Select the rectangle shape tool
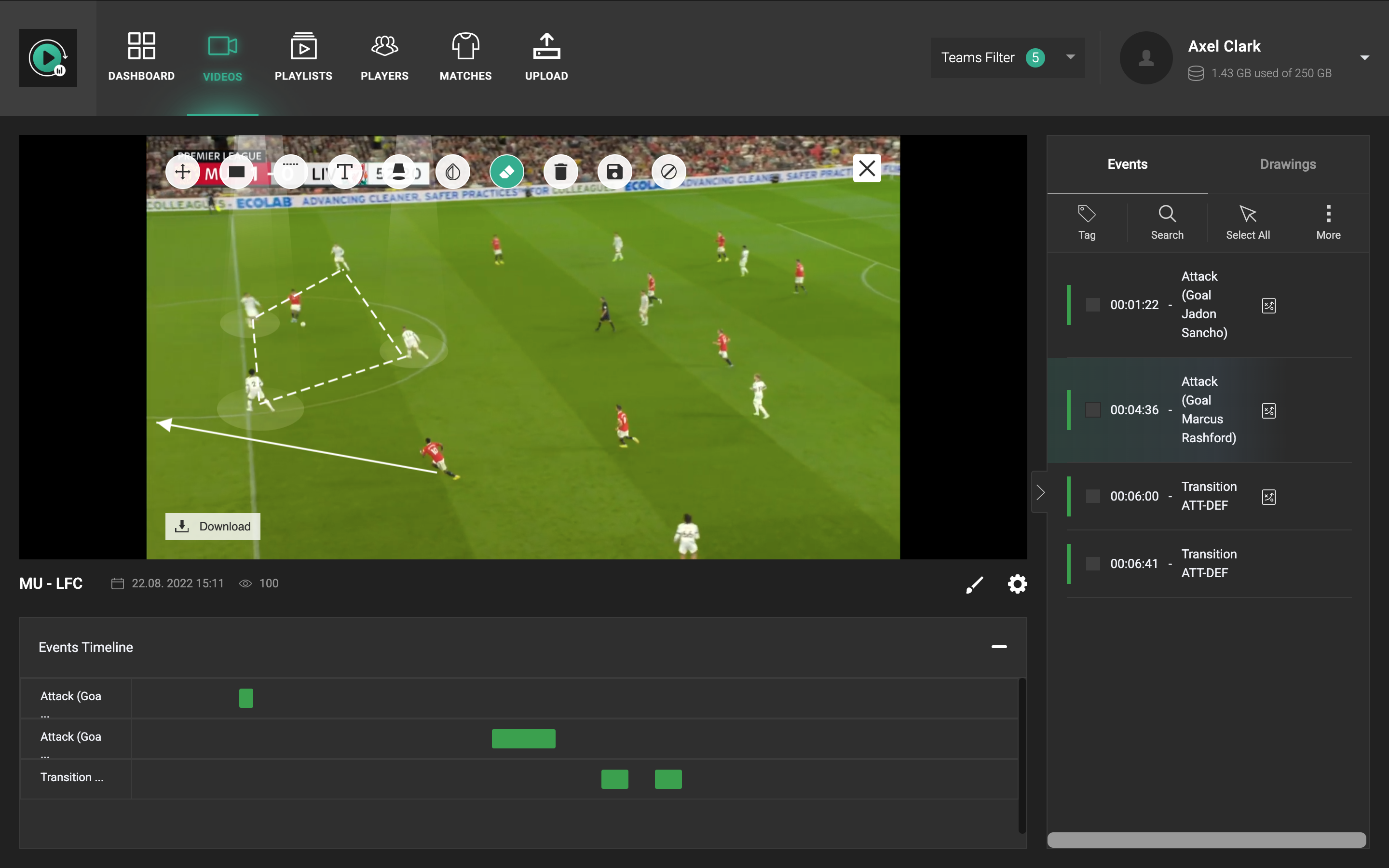This screenshot has height=868, width=1389. 236,172
